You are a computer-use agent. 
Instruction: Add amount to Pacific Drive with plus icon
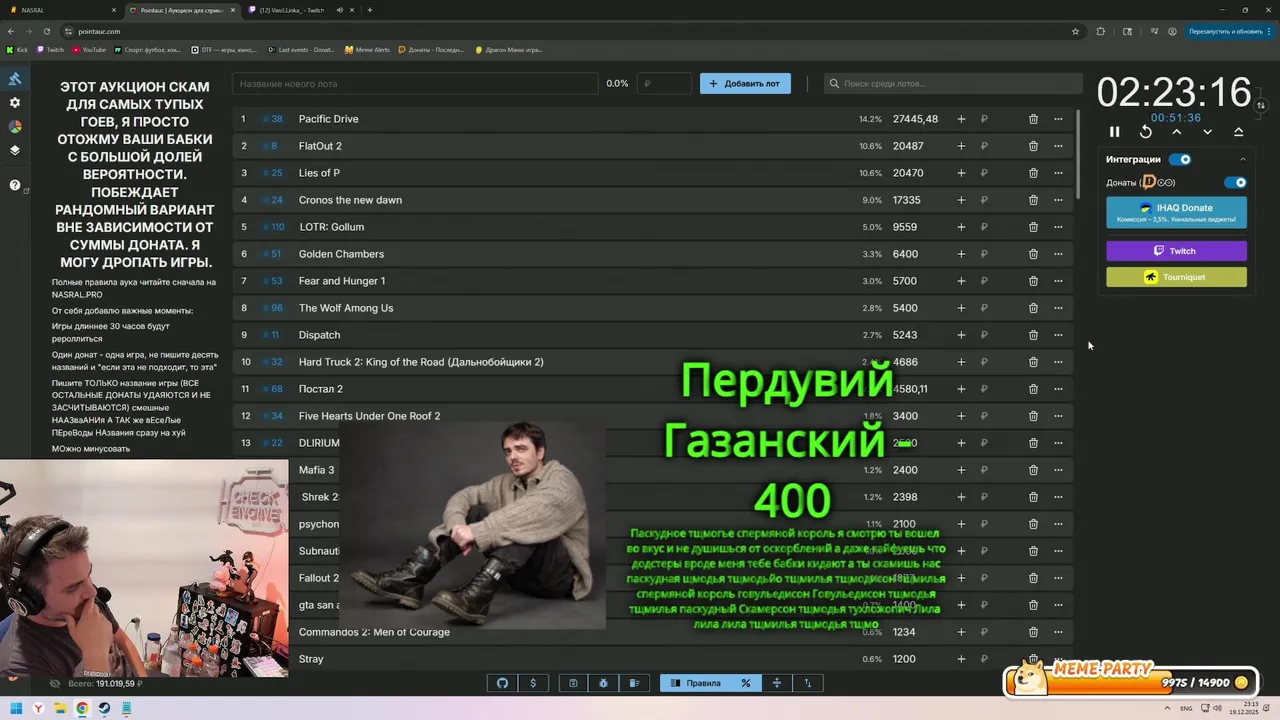coord(961,119)
